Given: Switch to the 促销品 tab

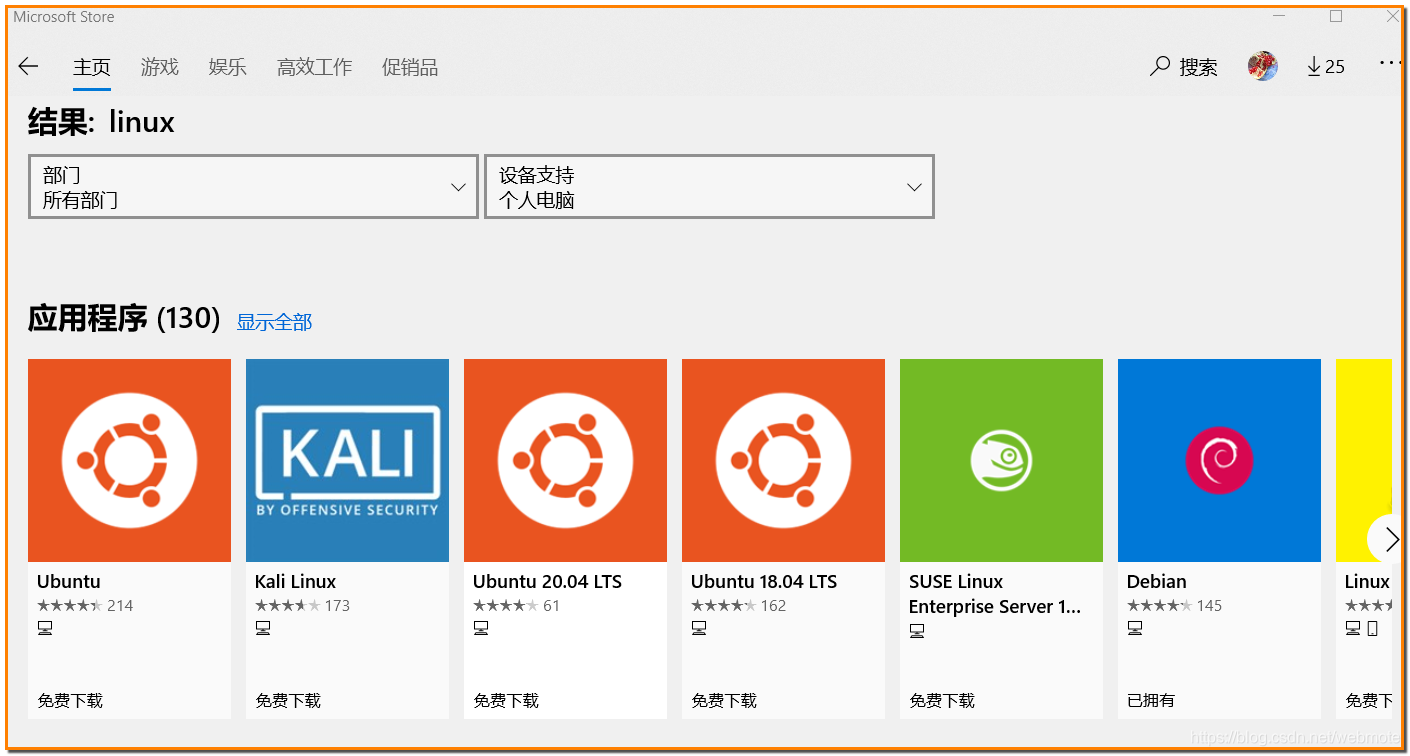Looking at the screenshot, I should click(x=410, y=67).
